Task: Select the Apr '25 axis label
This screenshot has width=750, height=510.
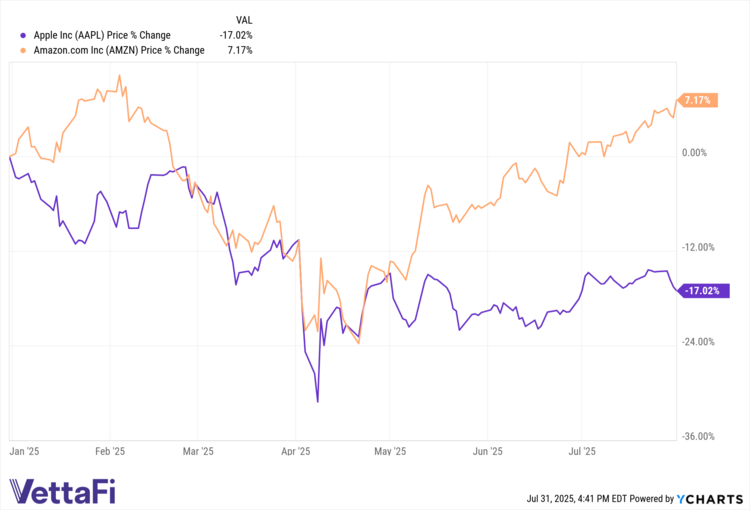Action: click(297, 451)
